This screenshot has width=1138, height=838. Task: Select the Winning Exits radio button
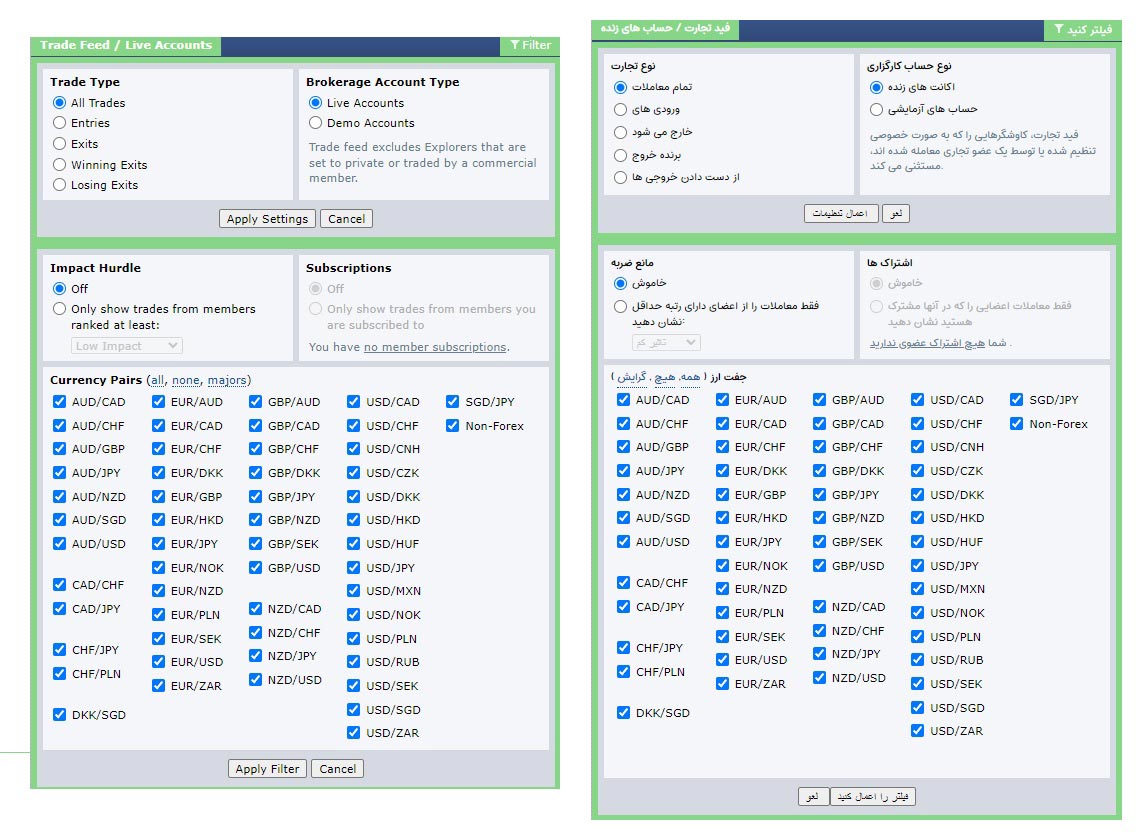[x=60, y=165]
